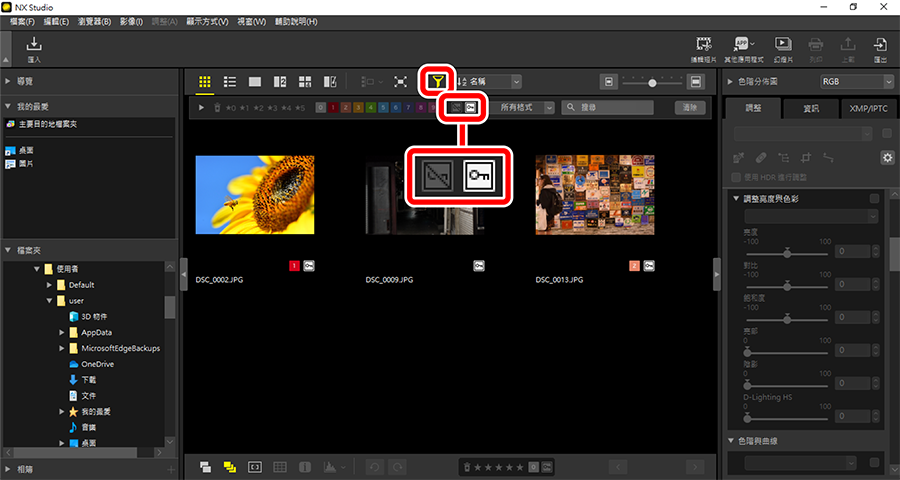Click the 匯出 export icon
This screenshot has height=480, width=900.
tap(880, 44)
